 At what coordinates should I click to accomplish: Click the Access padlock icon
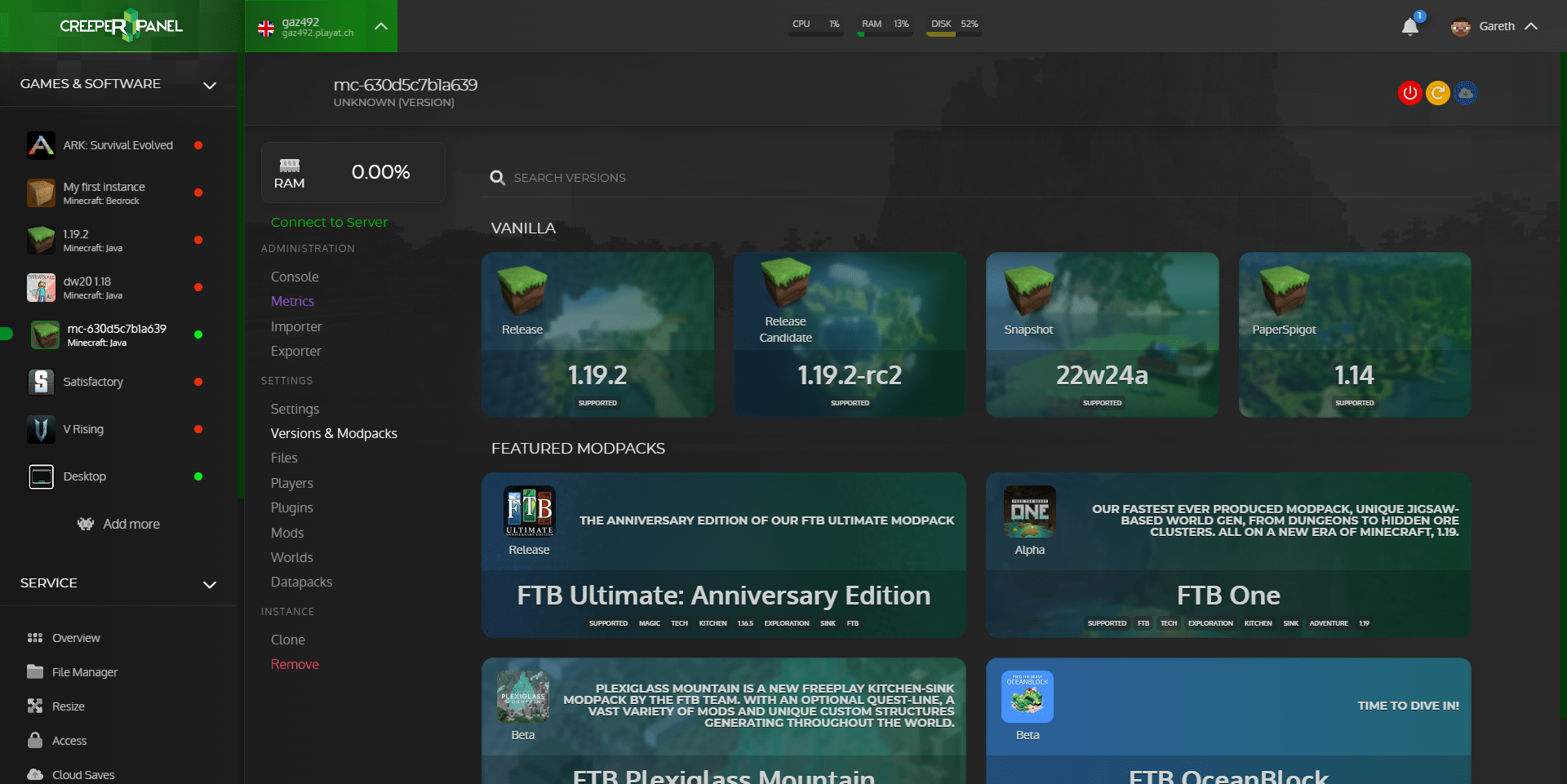[35, 740]
